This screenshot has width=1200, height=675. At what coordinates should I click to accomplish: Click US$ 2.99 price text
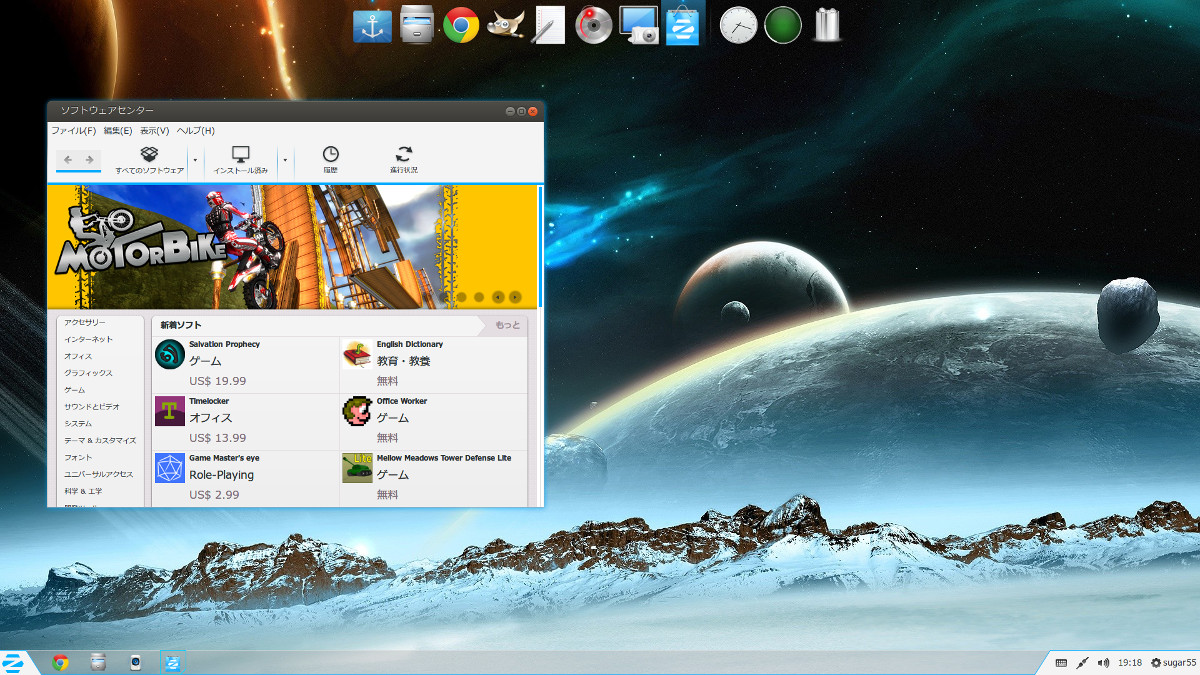point(214,494)
